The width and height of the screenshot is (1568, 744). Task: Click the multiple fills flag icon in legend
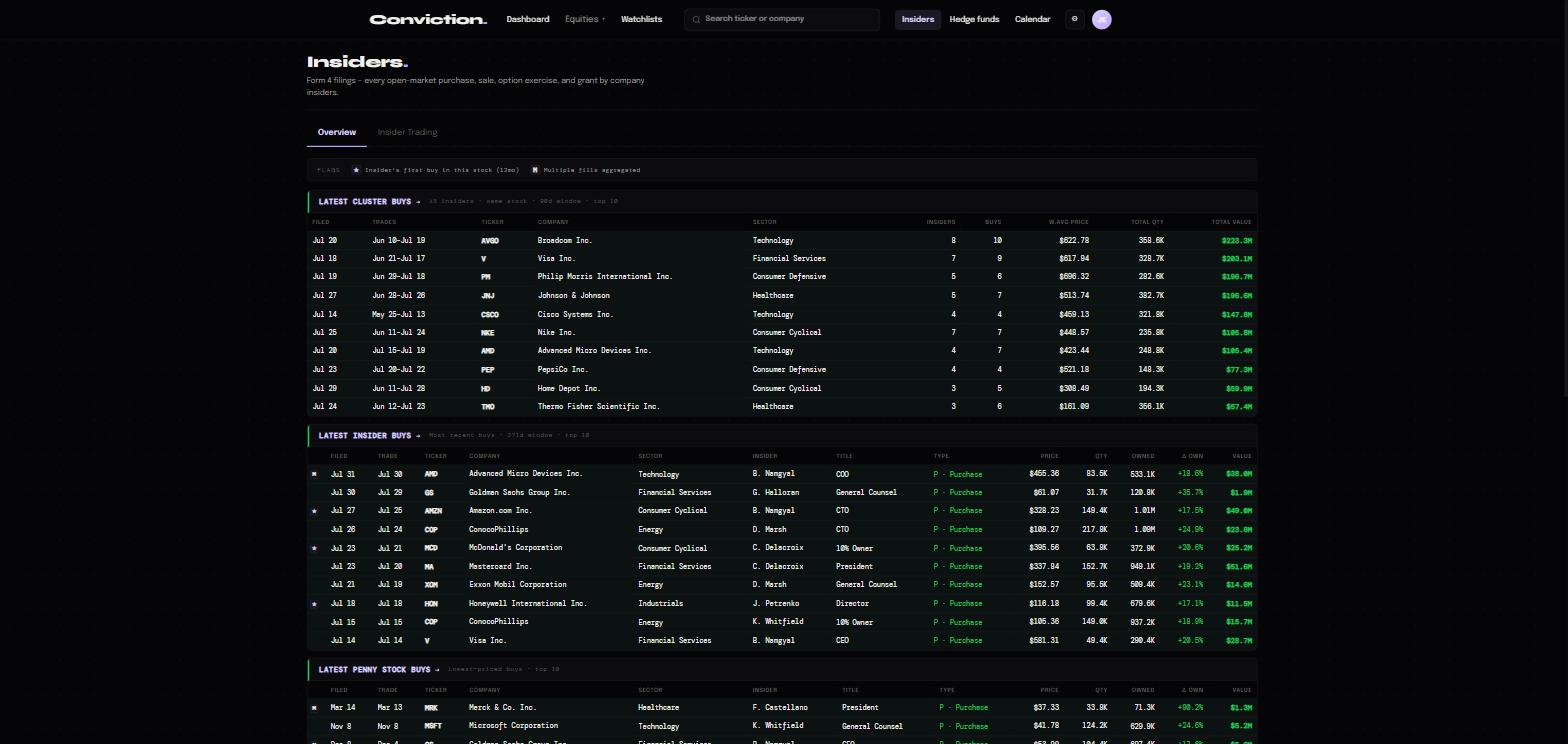pos(535,170)
